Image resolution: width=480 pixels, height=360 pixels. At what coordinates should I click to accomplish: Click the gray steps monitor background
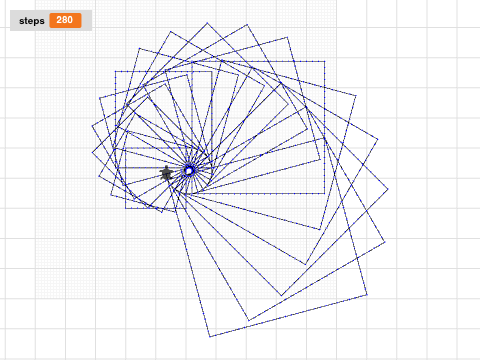coord(51,20)
